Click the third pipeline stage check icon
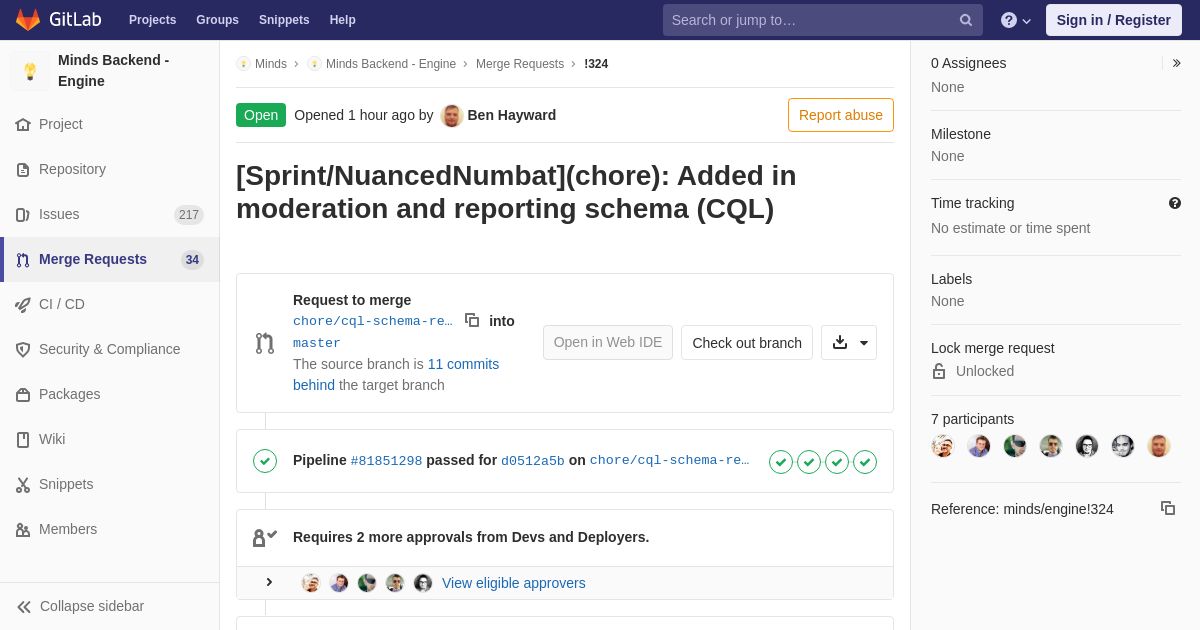 (x=837, y=462)
